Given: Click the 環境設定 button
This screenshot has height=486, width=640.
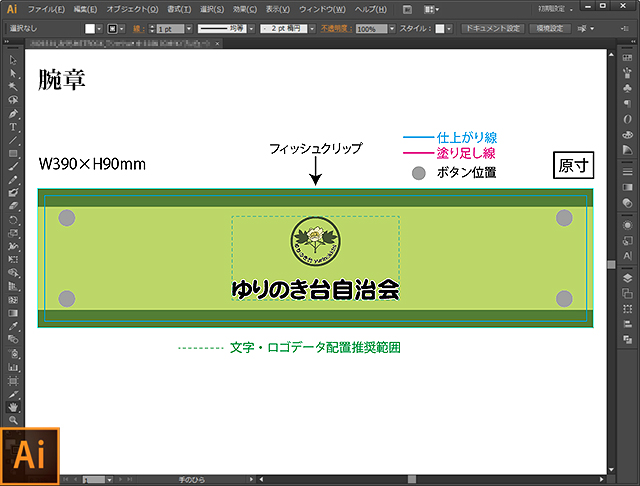Looking at the screenshot, I should tap(549, 29).
